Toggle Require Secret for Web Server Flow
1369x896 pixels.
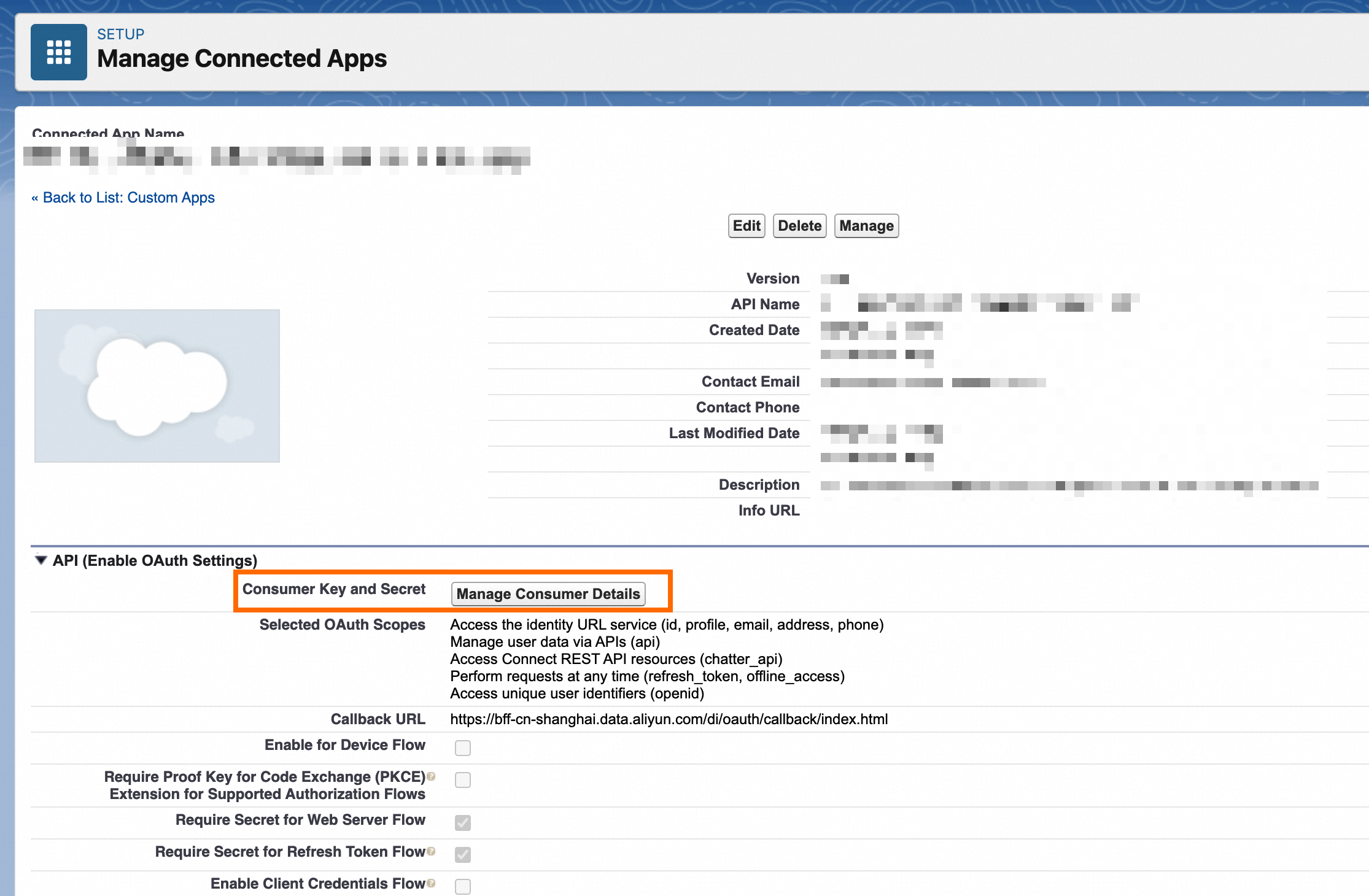coord(463,823)
